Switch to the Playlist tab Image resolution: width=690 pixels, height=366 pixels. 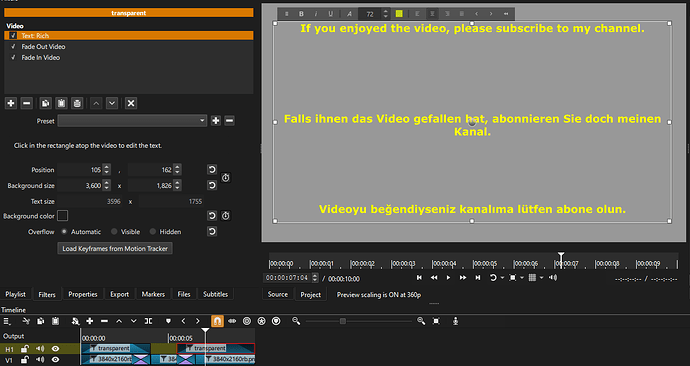point(15,294)
